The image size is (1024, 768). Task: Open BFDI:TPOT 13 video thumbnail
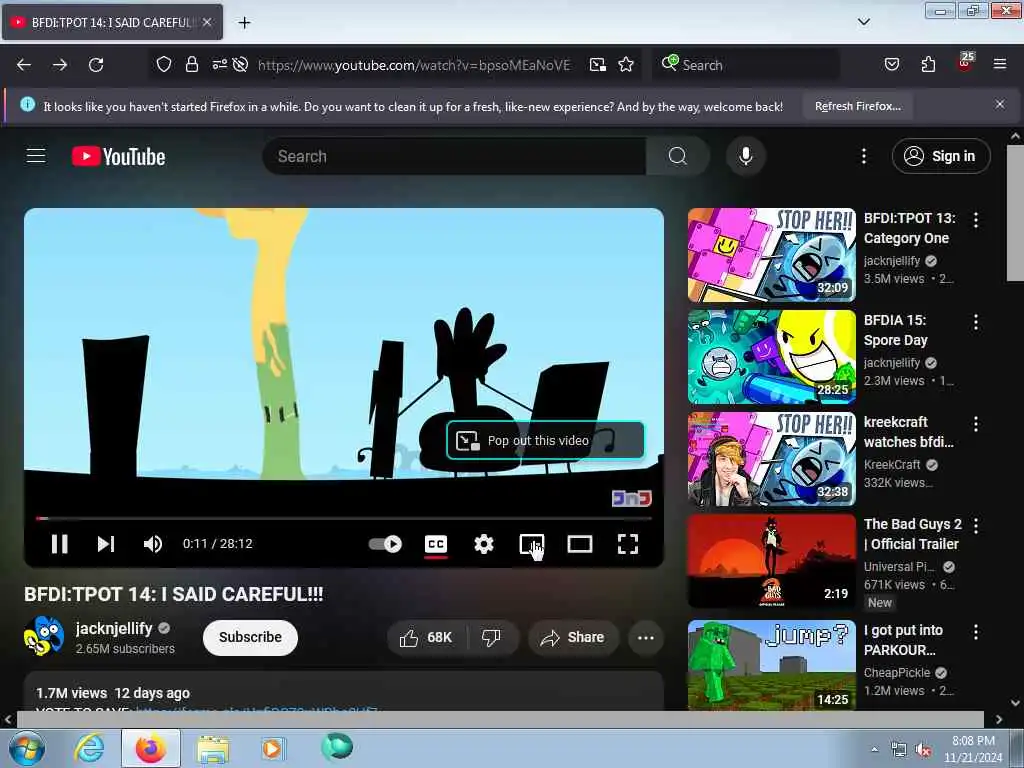[771, 255]
